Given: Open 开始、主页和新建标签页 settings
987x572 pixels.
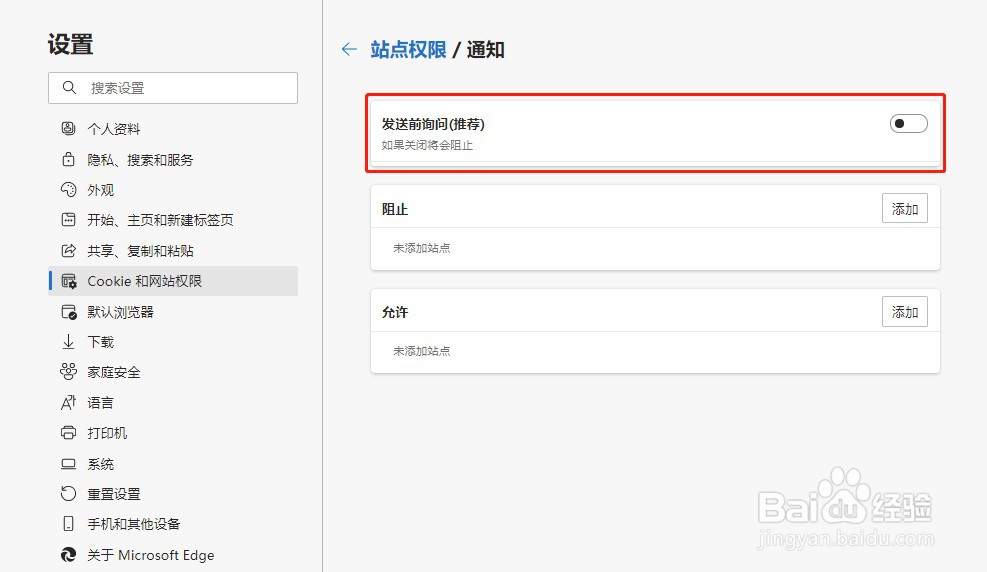Looking at the screenshot, I should [x=173, y=220].
